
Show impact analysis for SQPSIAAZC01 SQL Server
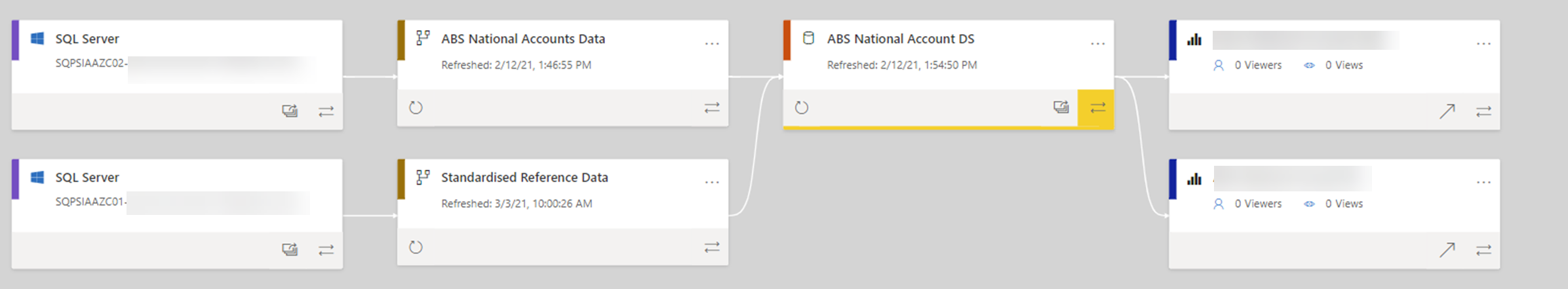click(x=290, y=250)
